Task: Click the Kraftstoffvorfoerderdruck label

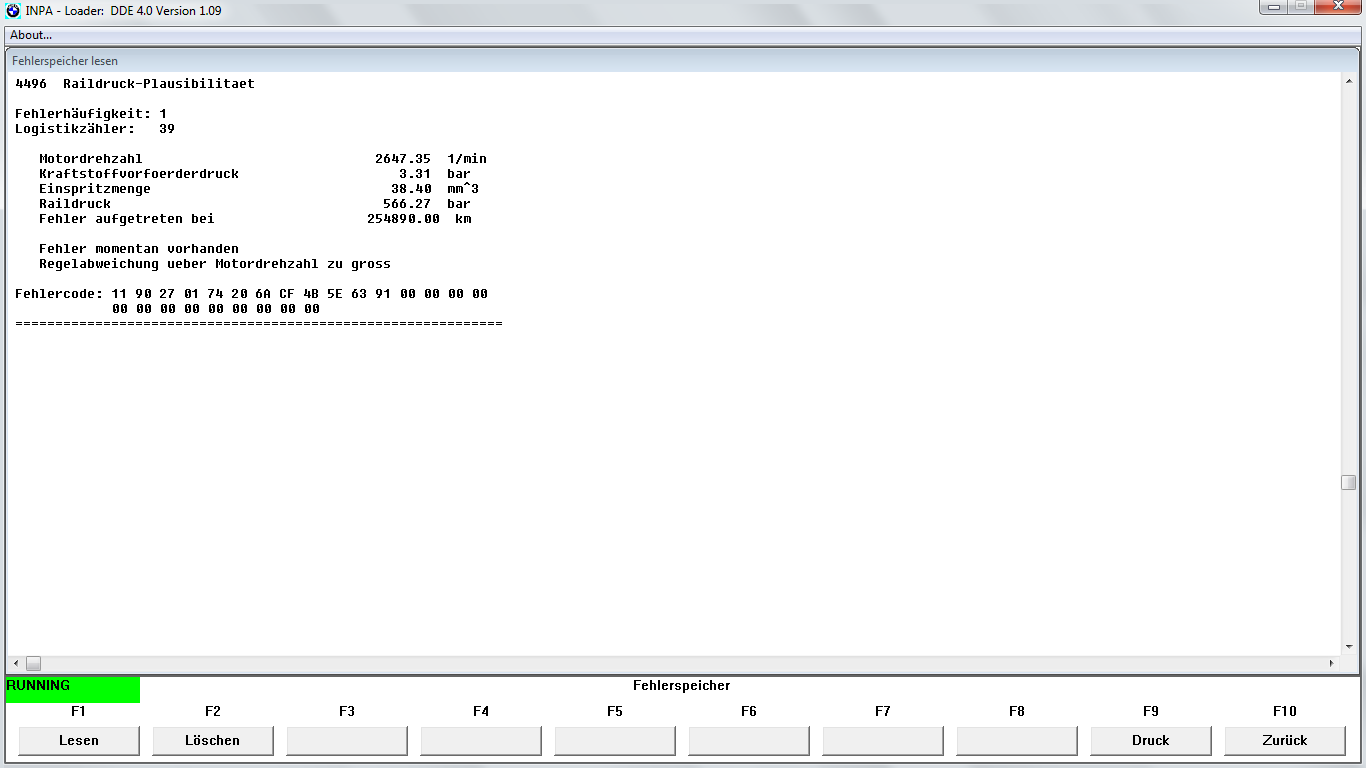Action: (x=139, y=174)
